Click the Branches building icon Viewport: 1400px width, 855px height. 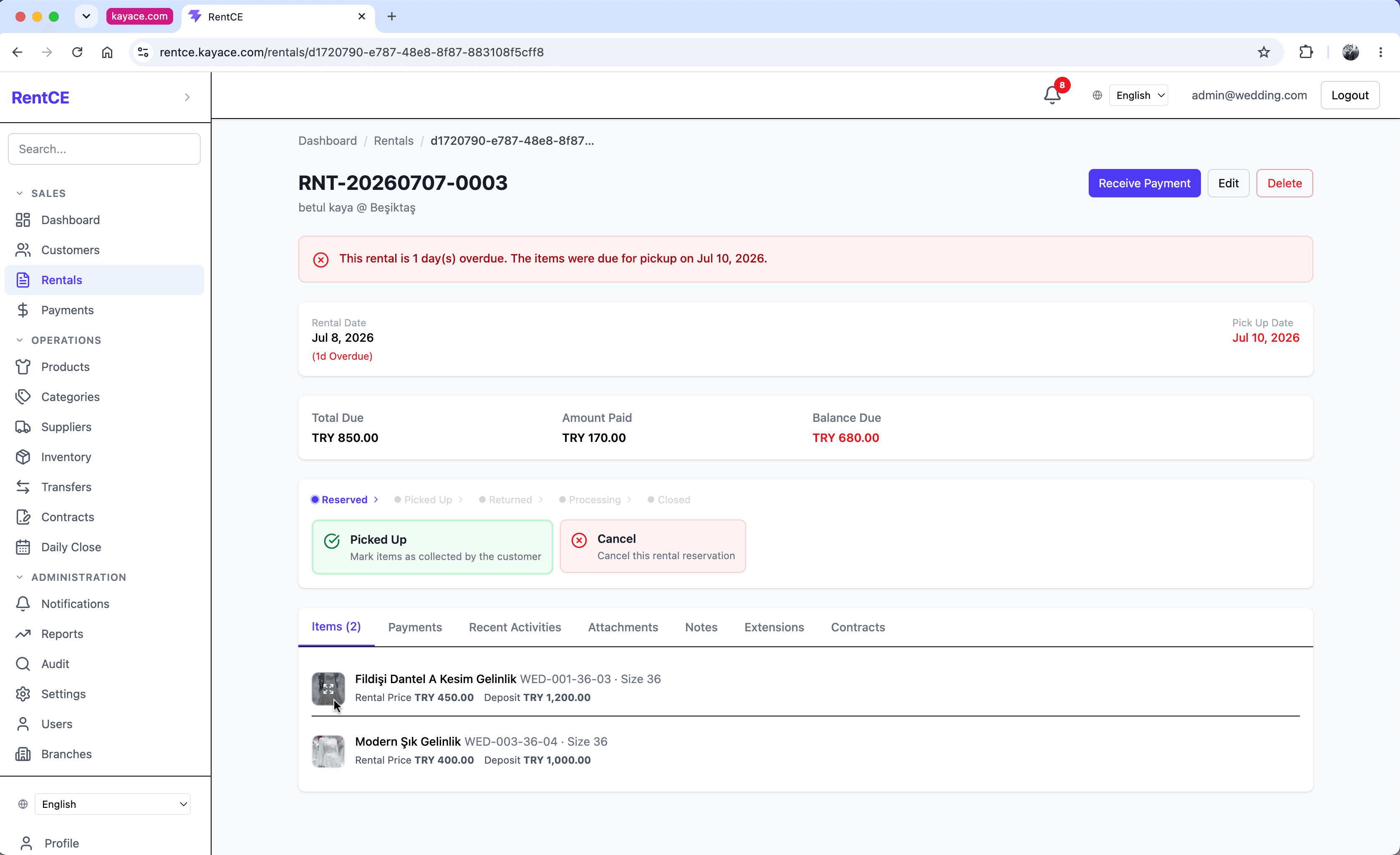(x=23, y=754)
